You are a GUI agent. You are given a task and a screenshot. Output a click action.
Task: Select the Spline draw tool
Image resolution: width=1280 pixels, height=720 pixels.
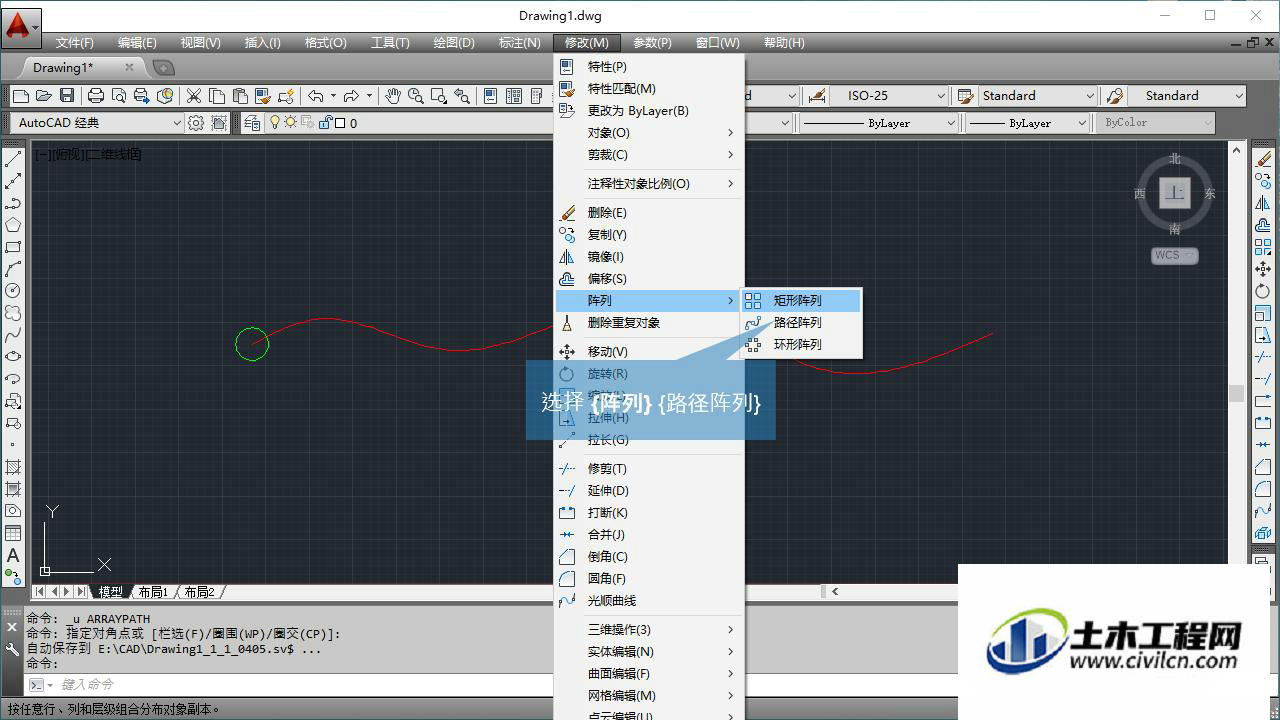[13, 335]
